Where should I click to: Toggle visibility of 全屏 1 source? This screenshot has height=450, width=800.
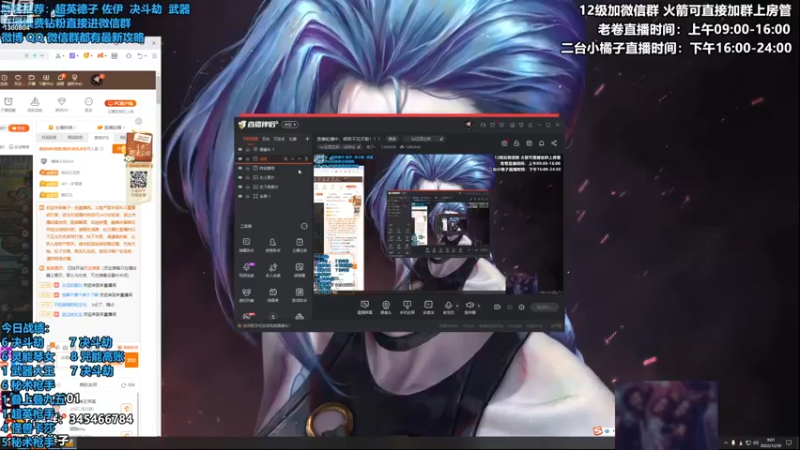pos(240,196)
